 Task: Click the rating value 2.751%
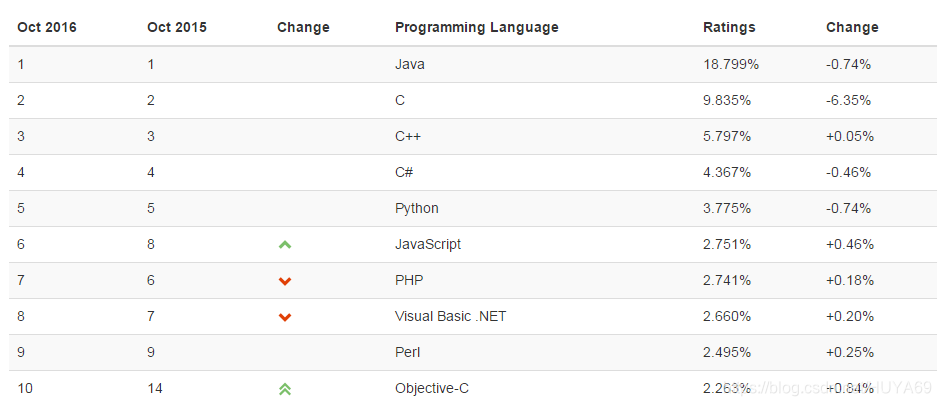[x=727, y=244]
